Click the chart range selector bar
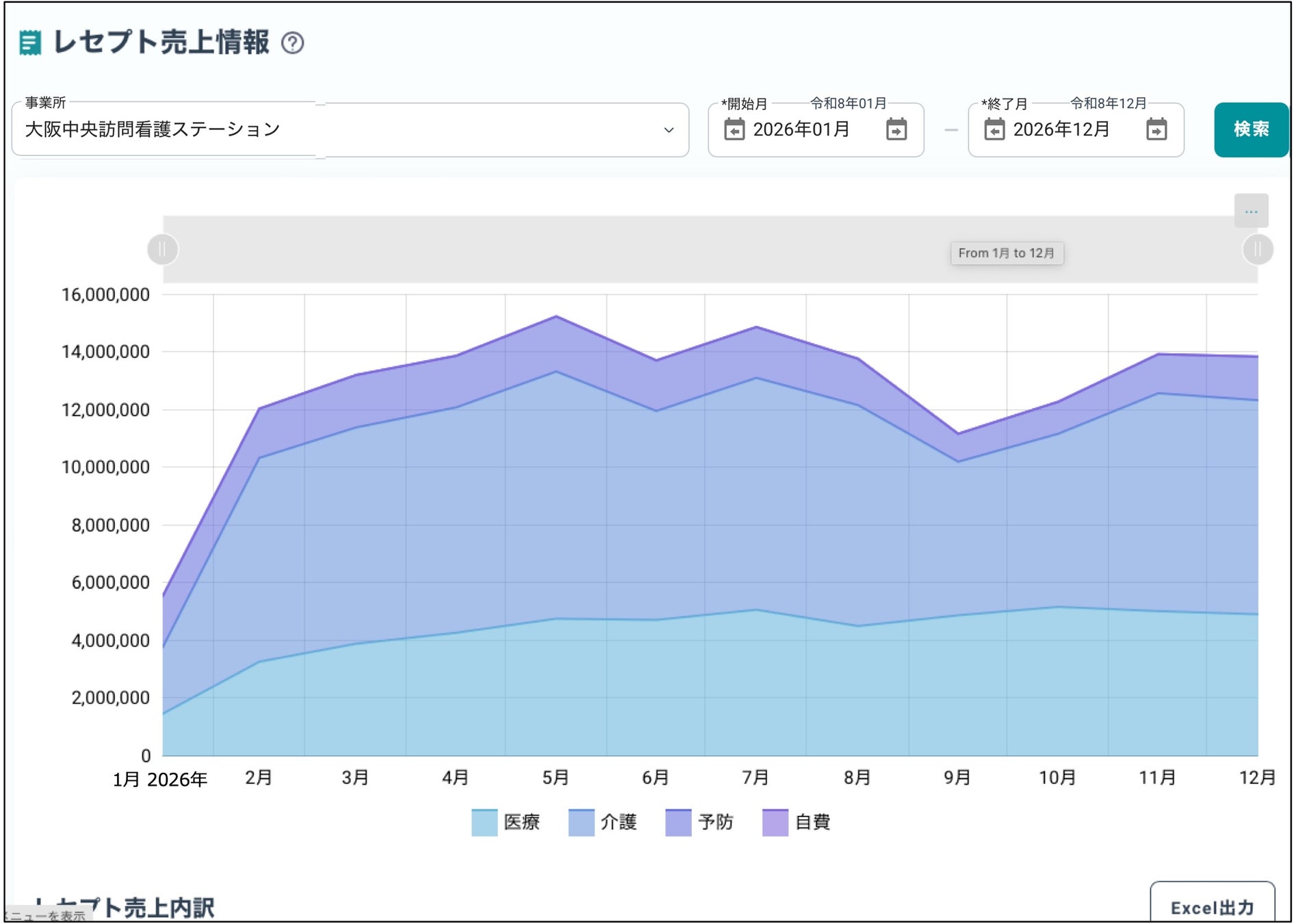 tap(684, 249)
